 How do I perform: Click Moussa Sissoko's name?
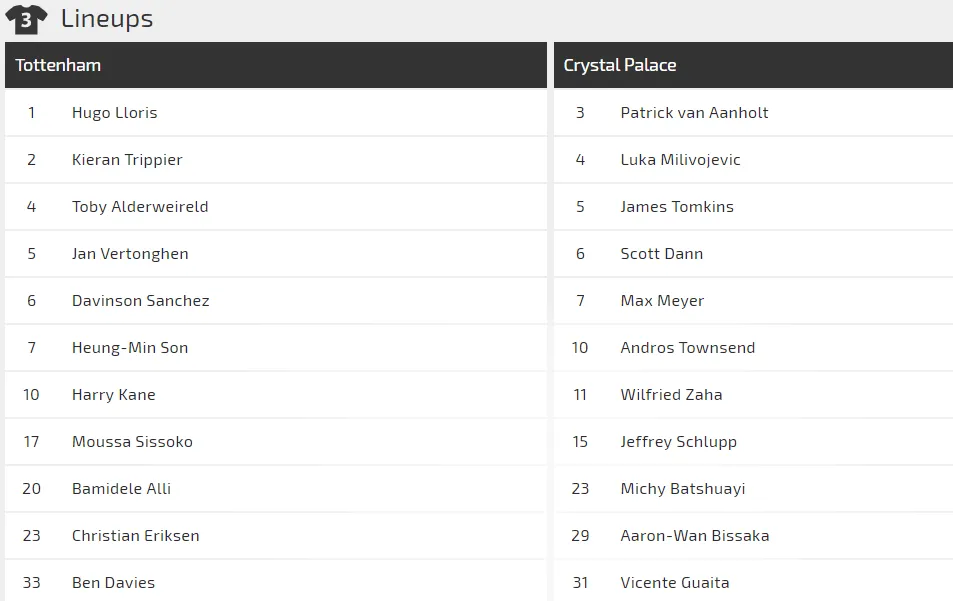pyautogui.click(x=132, y=442)
